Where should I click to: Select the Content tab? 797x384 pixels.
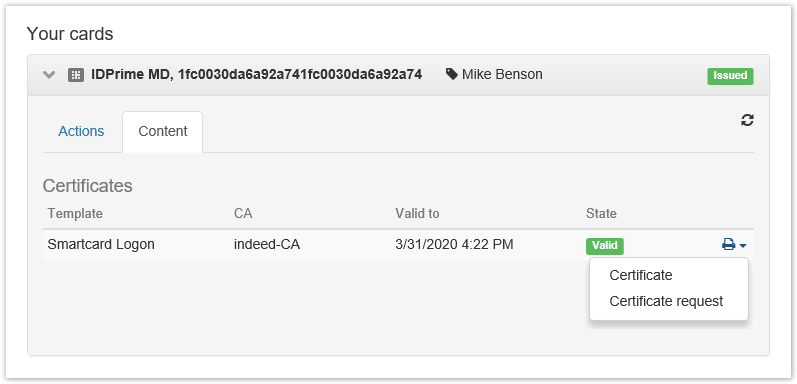(163, 131)
